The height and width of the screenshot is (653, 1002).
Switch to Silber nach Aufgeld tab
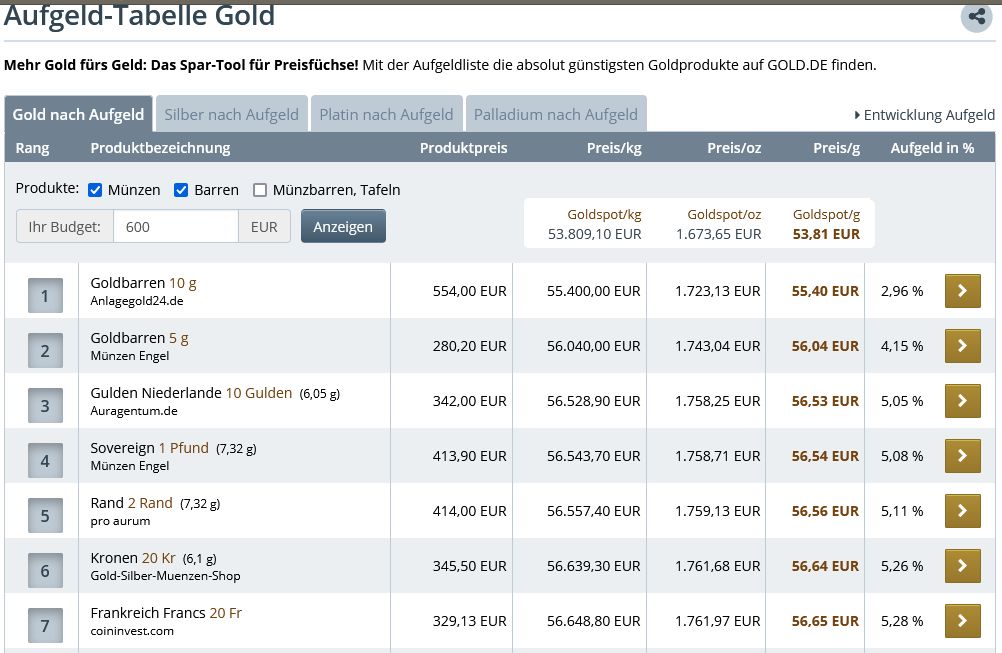point(231,115)
